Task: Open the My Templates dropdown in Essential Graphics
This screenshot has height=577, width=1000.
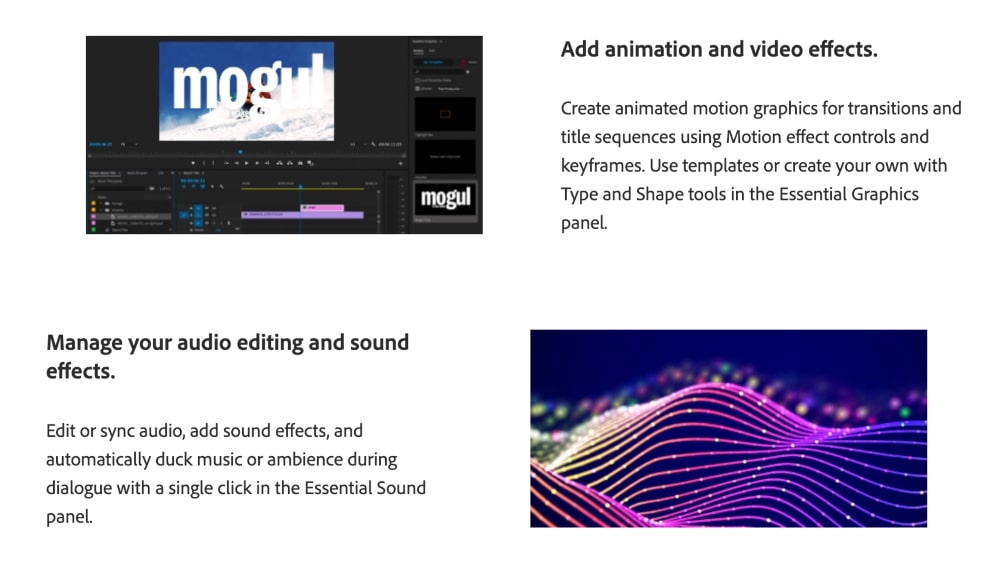Action: pos(432,62)
